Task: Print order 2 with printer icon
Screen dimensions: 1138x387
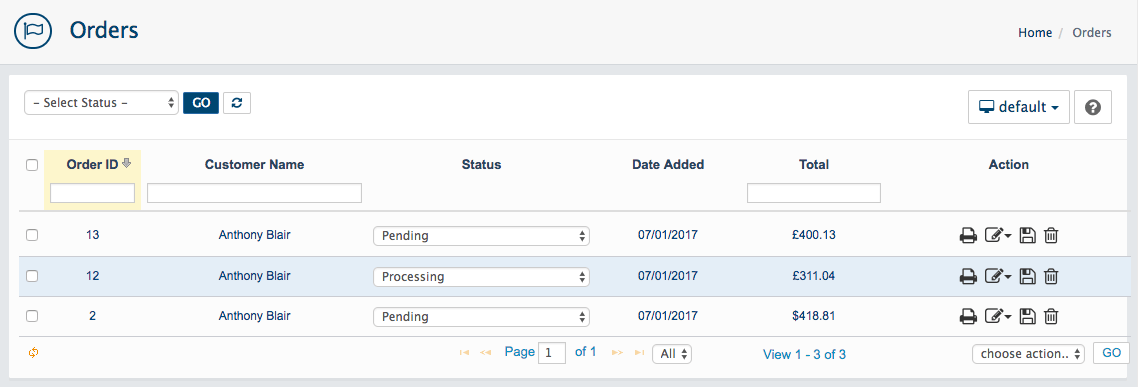Action: (967, 317)
